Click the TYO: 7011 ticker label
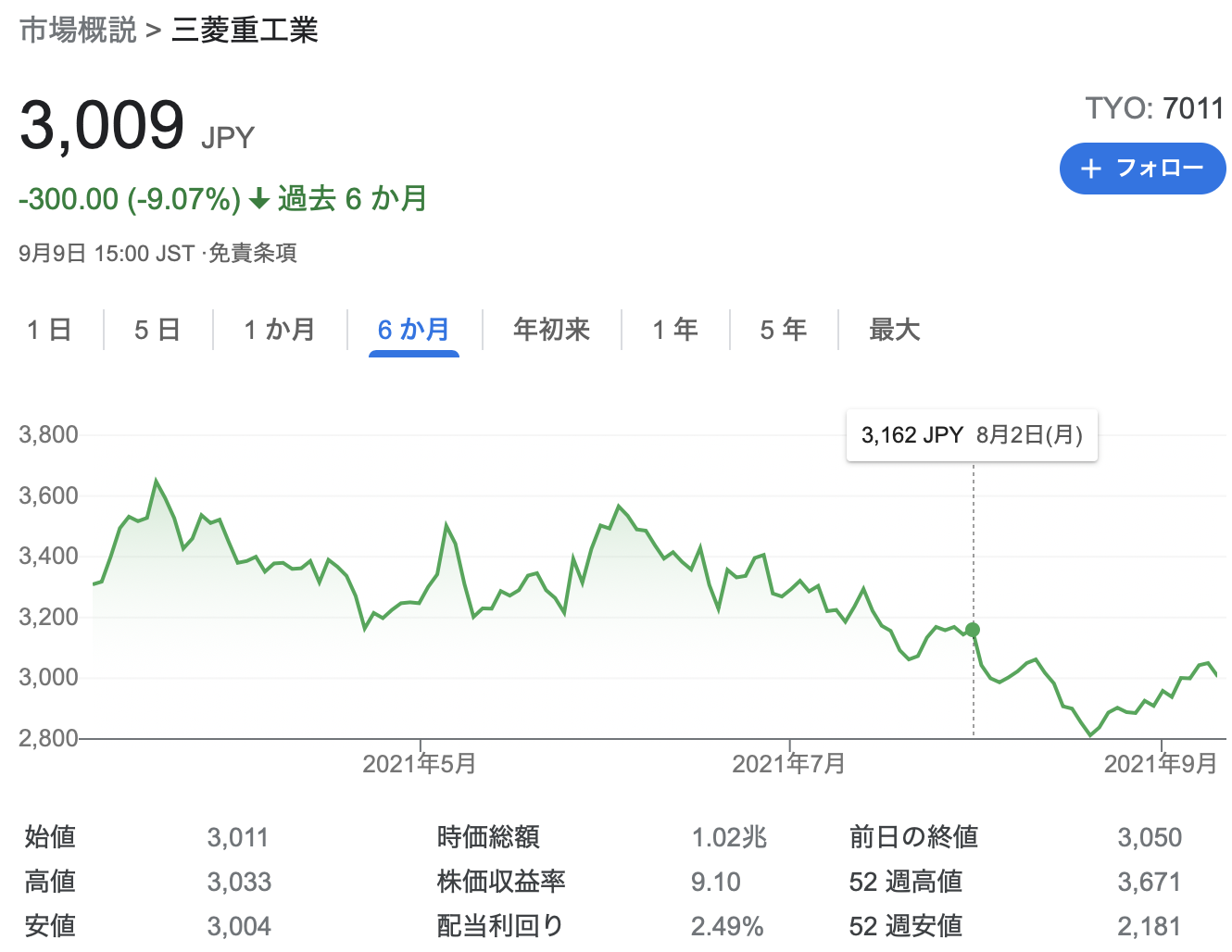This screenshot has height=952, width=1232. click(x=1155, y=108)
